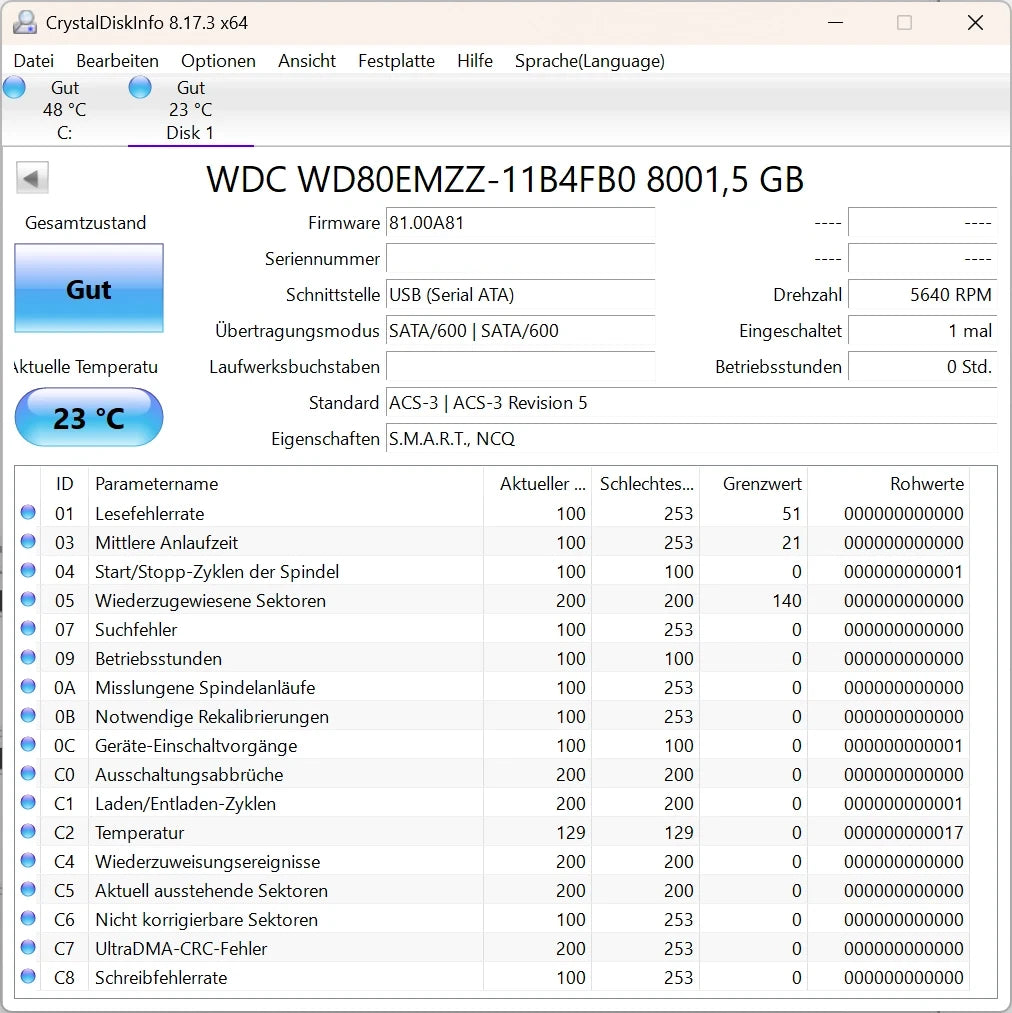Open the Festplatte menu

396,61
